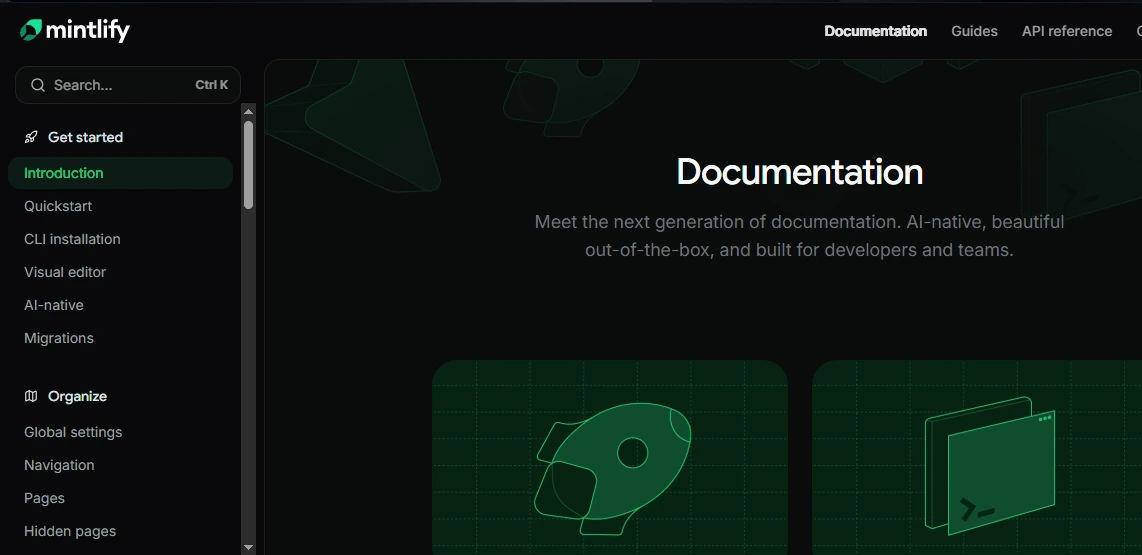Screen dimensions: 1142x555
Task: Open Hidden pages sidebar entry
Action: point(70,531)
